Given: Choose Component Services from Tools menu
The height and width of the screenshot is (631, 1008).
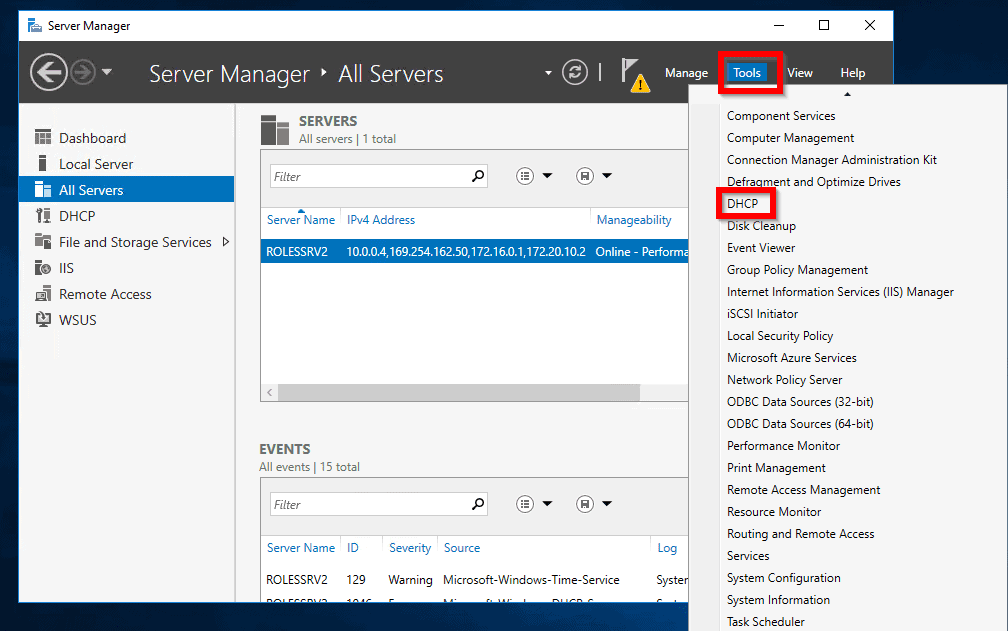Looking at the screenshot, I should pyautogui.click(x=781, y=116).
